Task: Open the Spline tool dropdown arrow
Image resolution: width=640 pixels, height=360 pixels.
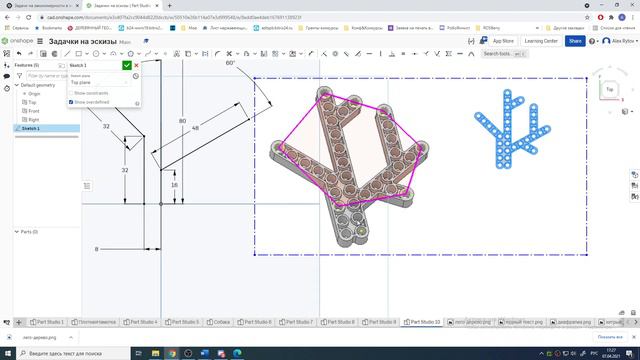Action: 156,54
